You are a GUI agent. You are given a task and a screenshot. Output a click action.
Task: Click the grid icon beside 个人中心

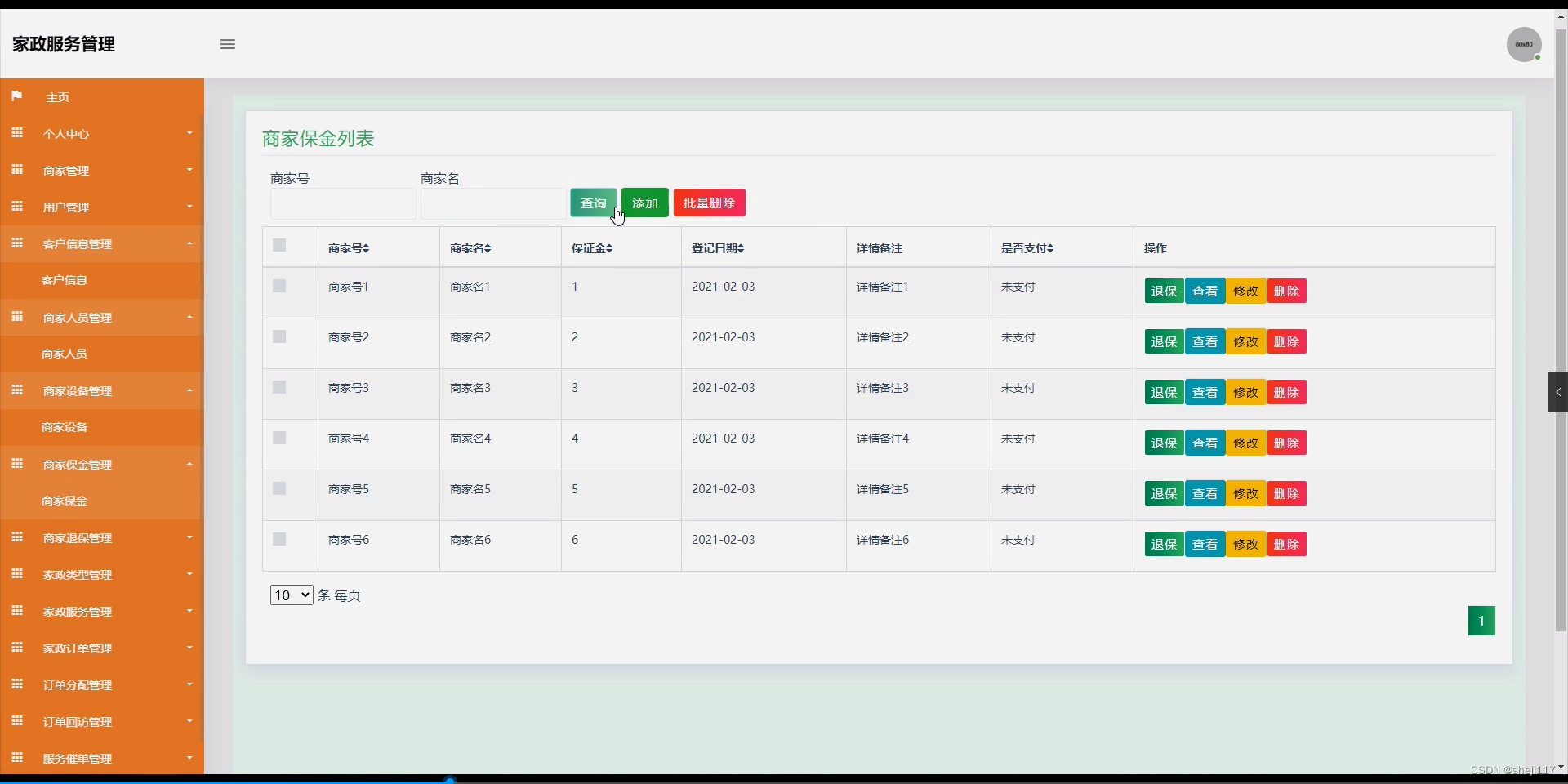pos(17,133)
